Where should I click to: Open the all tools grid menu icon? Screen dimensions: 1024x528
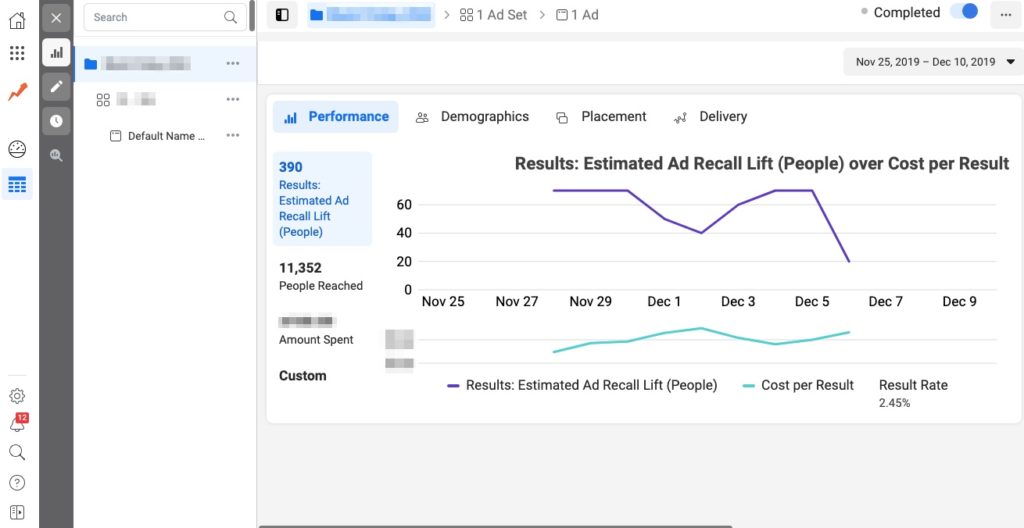tap(17, 53)
